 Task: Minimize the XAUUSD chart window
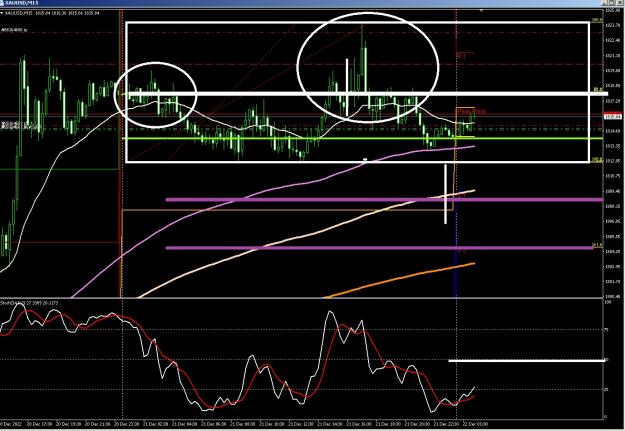605,3
